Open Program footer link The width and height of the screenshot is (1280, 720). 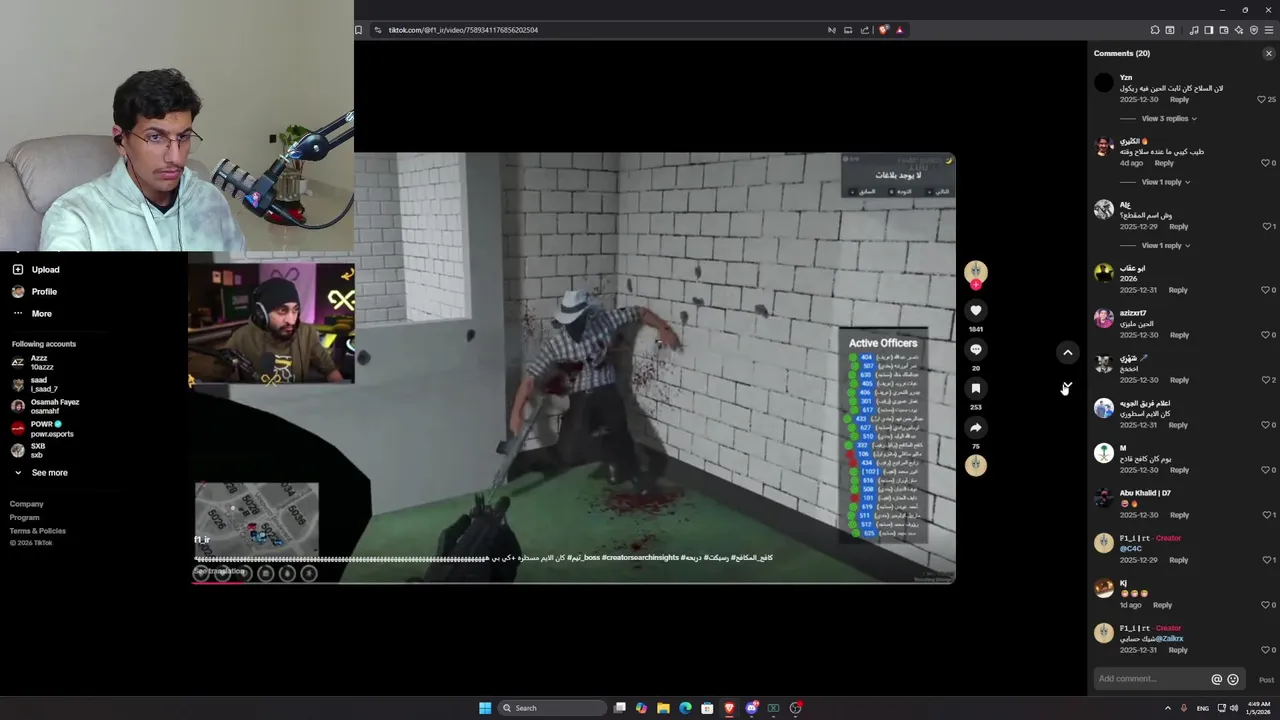tap(25, 517)
